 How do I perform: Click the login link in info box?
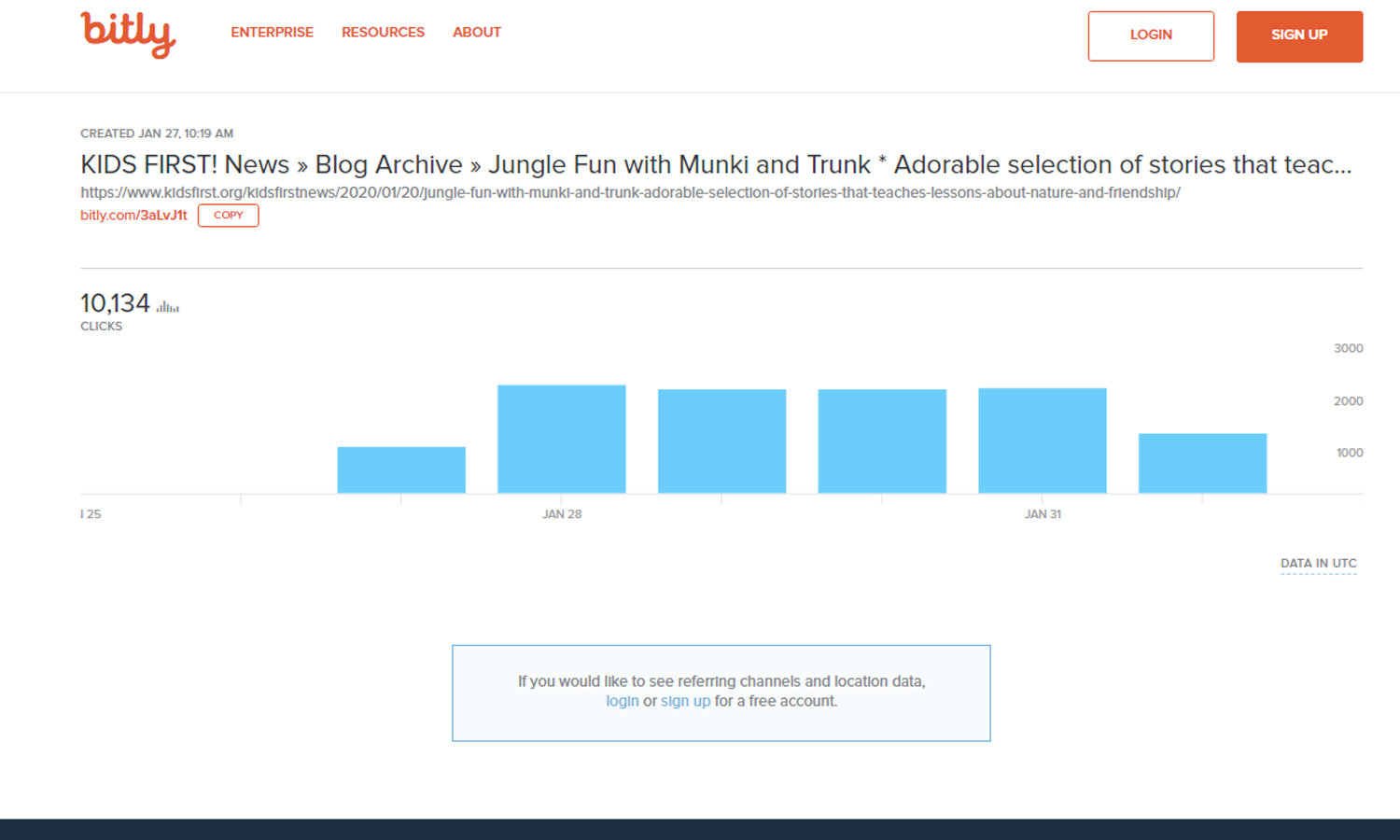point(623,701)
